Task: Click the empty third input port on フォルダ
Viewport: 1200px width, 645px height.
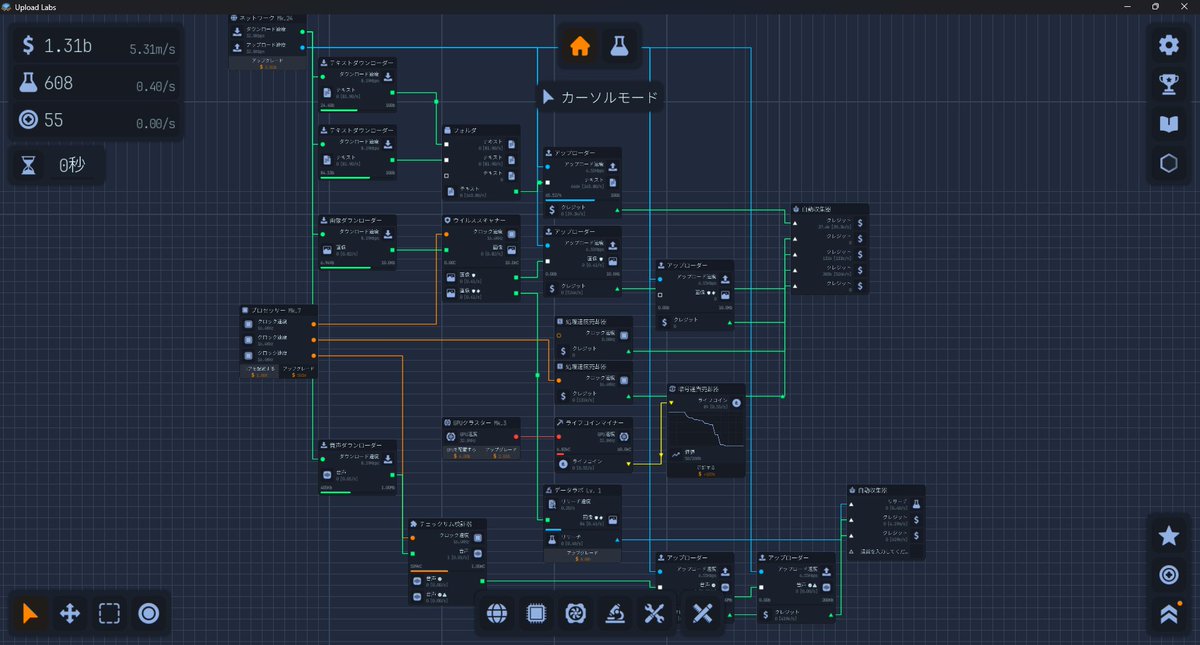Action: point(447,174)
